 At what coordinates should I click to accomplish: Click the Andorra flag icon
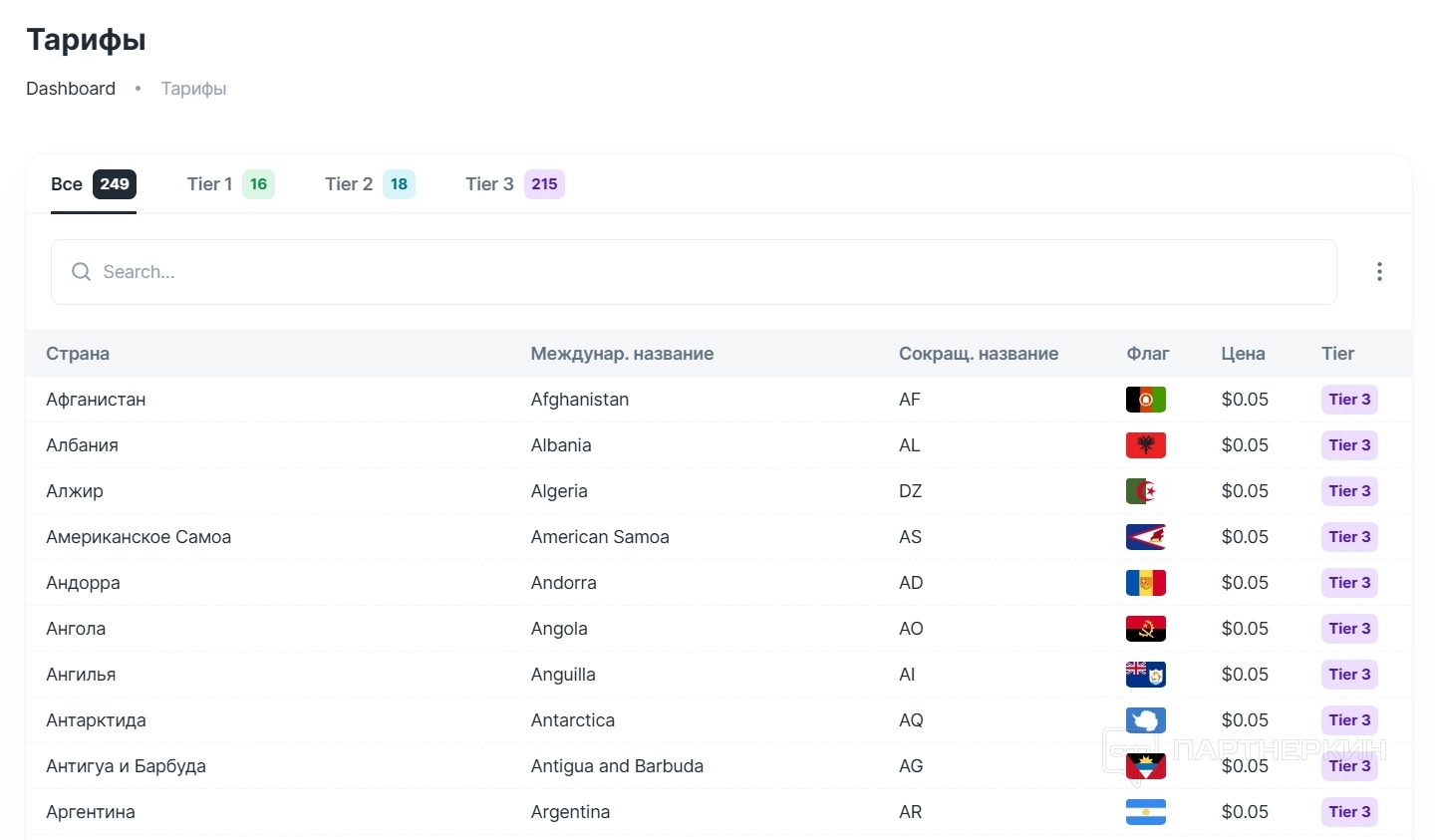tap(1145, 583)
